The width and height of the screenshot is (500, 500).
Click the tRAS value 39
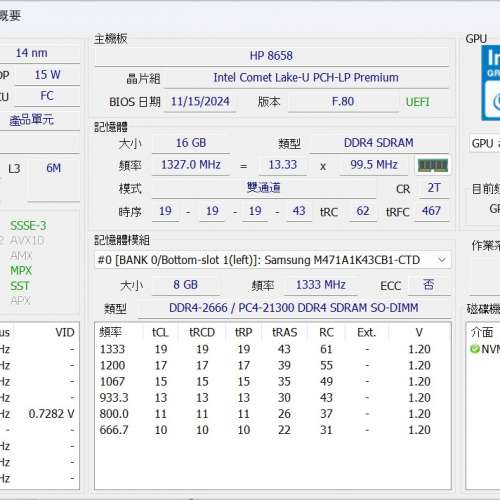click(x=284, y=366)
